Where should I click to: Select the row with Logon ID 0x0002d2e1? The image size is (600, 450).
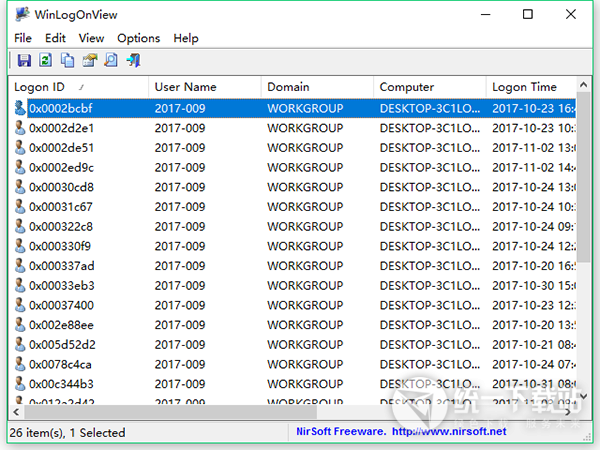tap(293, 128)
